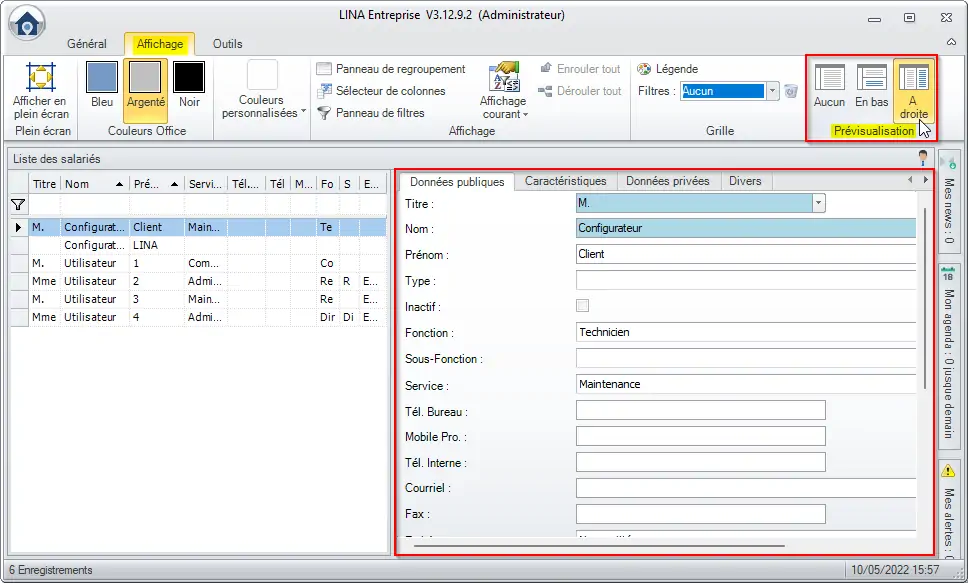Click the Service field showing Maintenance
Image resolution: width=968 pixels, height=583 pixels.
tap(746, 384)
